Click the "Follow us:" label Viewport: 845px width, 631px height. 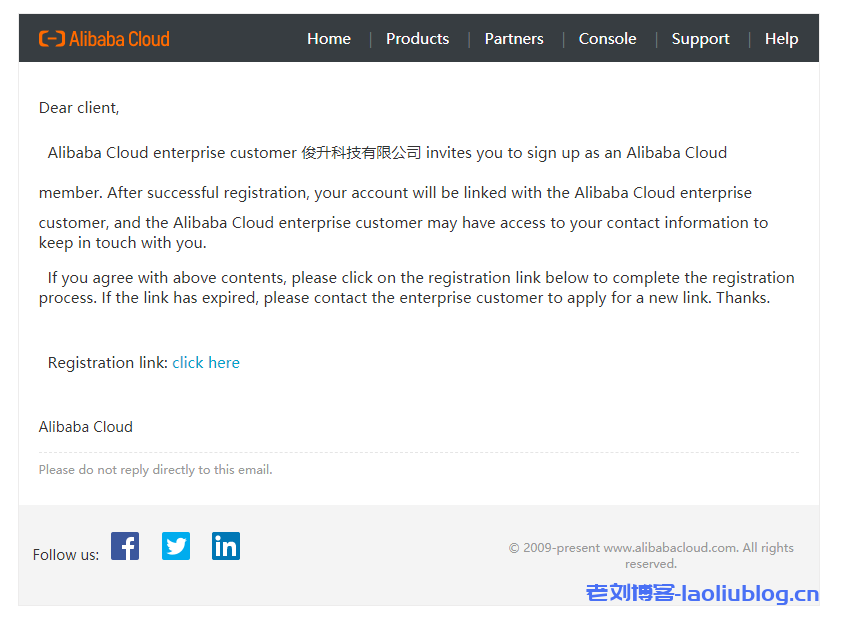66,555
